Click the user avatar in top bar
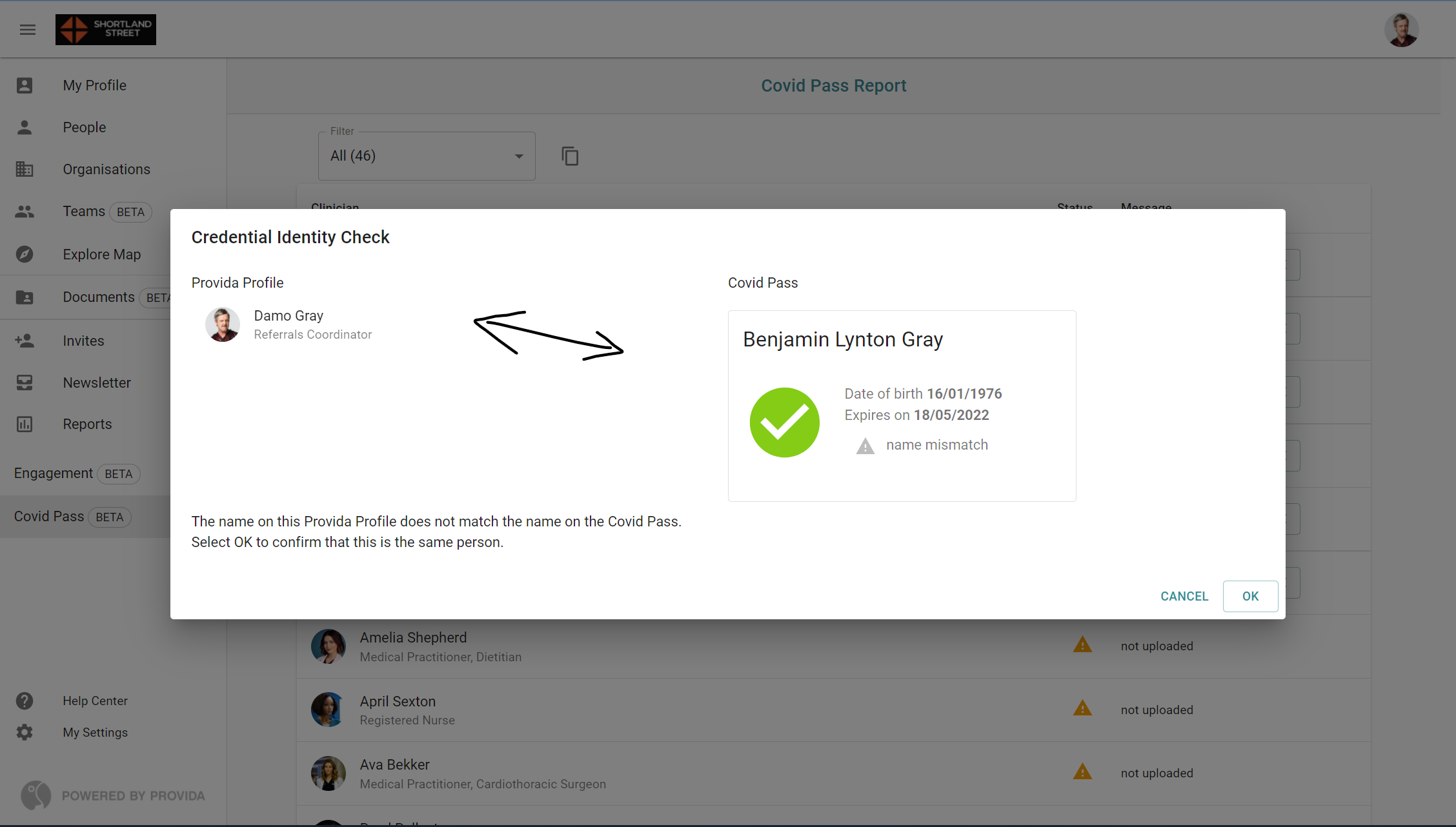The height and width of the screenshot is (827, 1456). point(1401,30)
